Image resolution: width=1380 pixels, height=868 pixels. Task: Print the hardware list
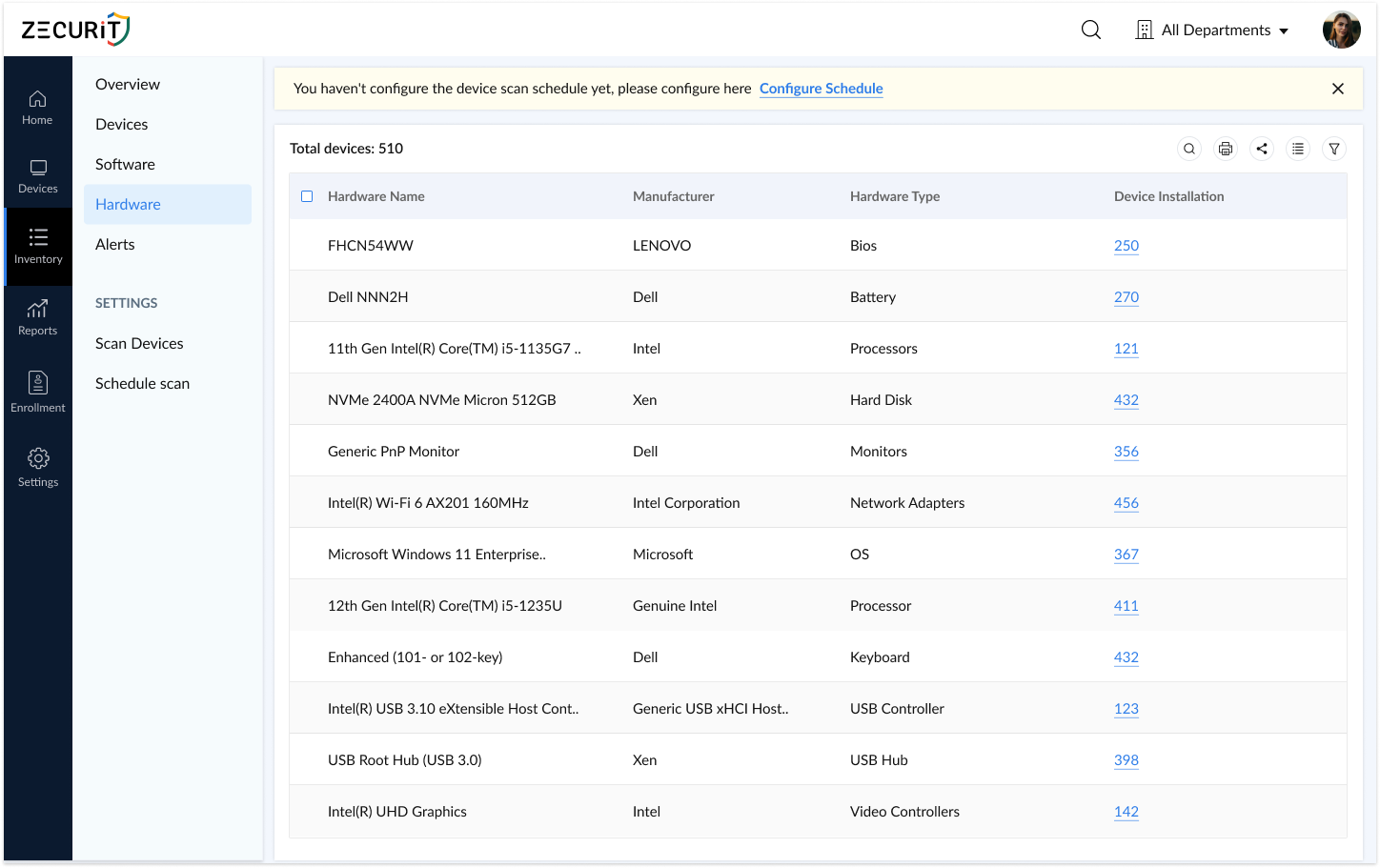click(1226, 149)
